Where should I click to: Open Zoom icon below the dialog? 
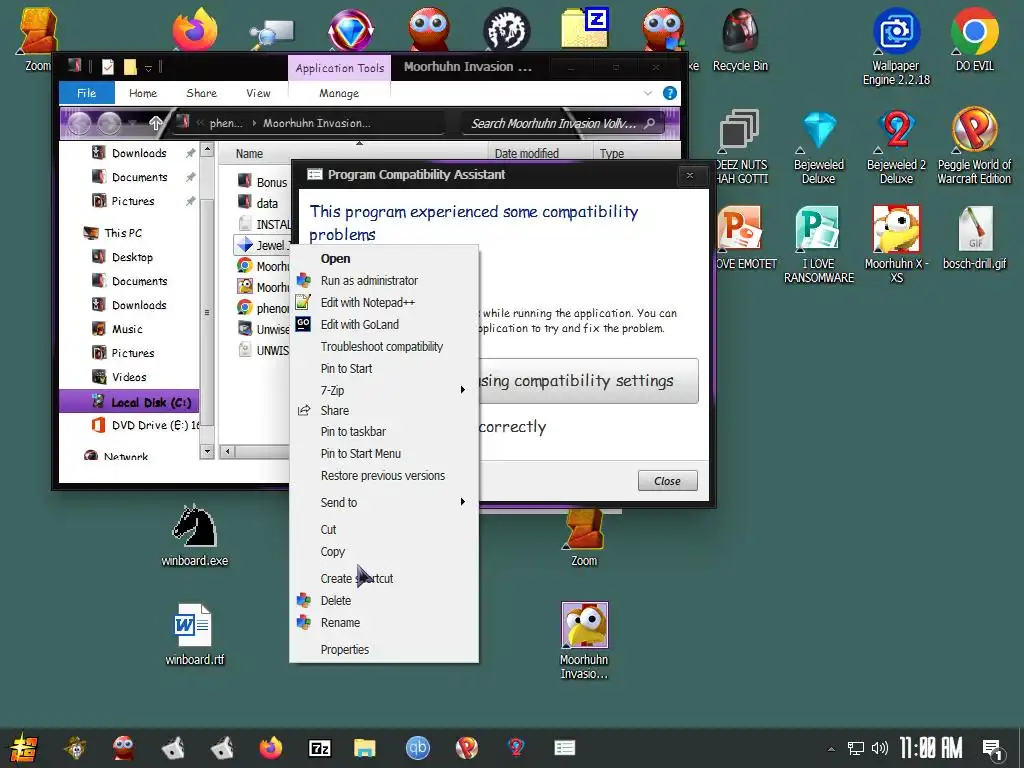[584, 539]
